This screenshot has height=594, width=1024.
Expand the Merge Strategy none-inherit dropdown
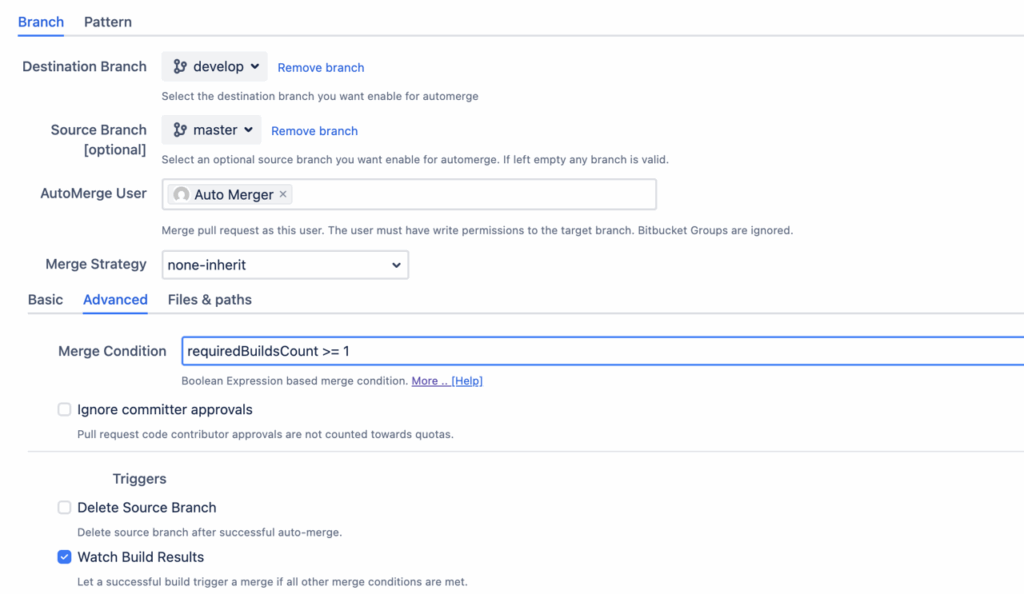point(285,265)
